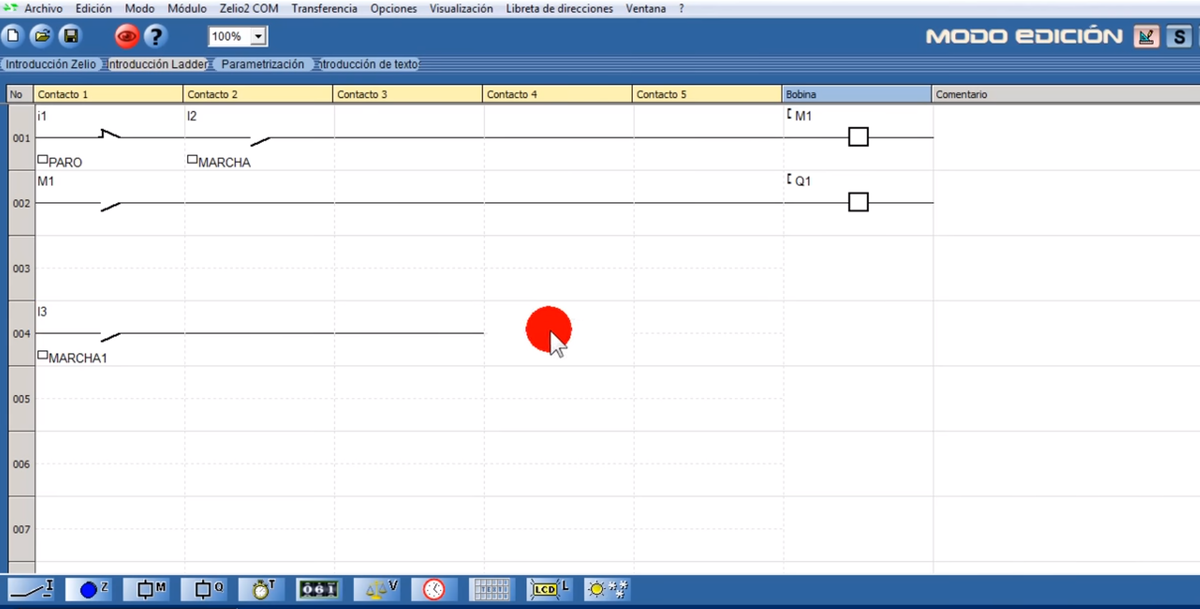Switch to simulation mode with S icon

point(1179,37)
